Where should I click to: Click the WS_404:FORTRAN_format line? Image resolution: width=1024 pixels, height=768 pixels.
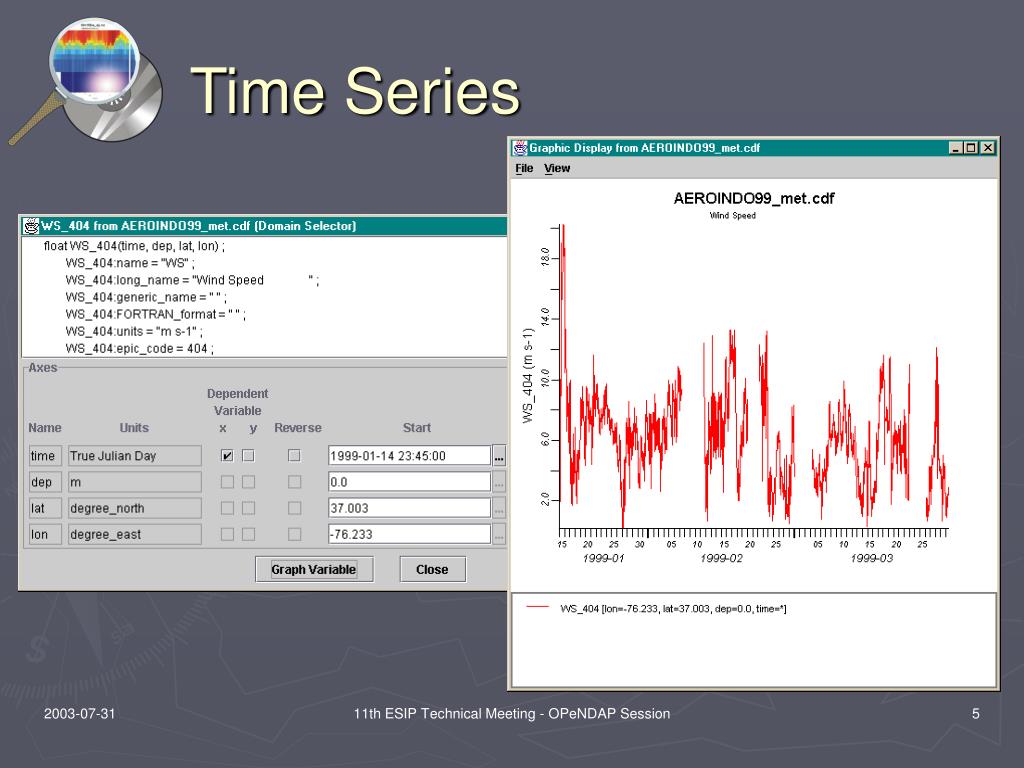155,314
